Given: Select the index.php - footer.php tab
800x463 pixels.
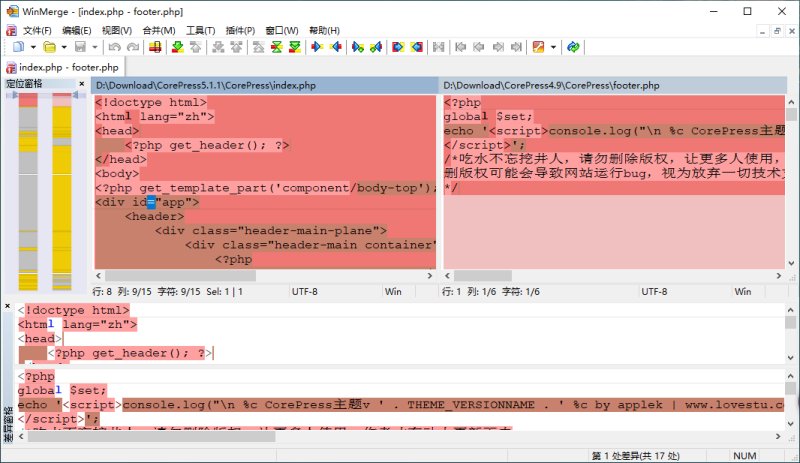Looking at the screenshot, I should 63,67.
